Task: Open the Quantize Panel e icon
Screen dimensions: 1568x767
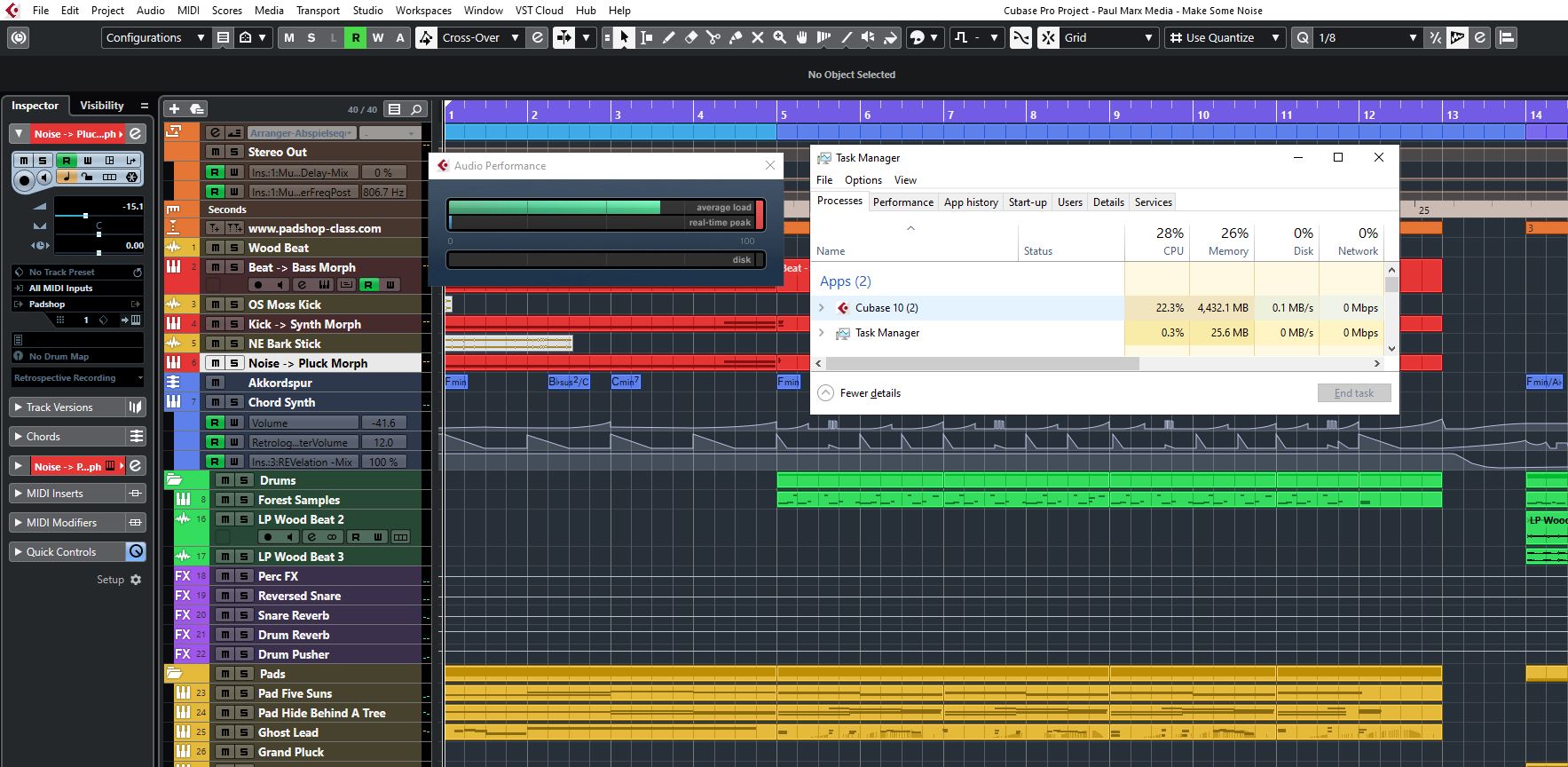Action: point(1480,37)
